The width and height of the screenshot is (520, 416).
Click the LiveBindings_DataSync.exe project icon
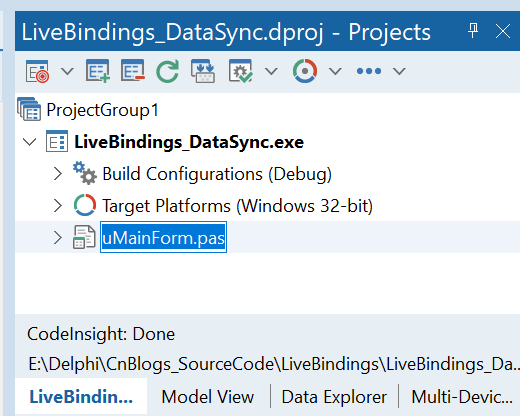tap(57, 141)
